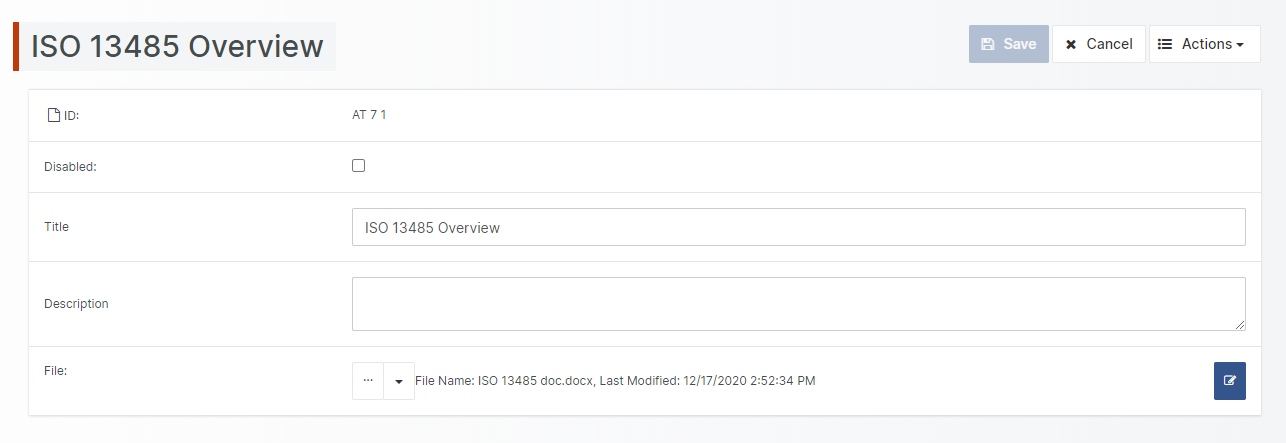The width and height of the screenshot is (1286, 443).
Task: Expand the Actions menu caret
Action: click(1240, 45)
